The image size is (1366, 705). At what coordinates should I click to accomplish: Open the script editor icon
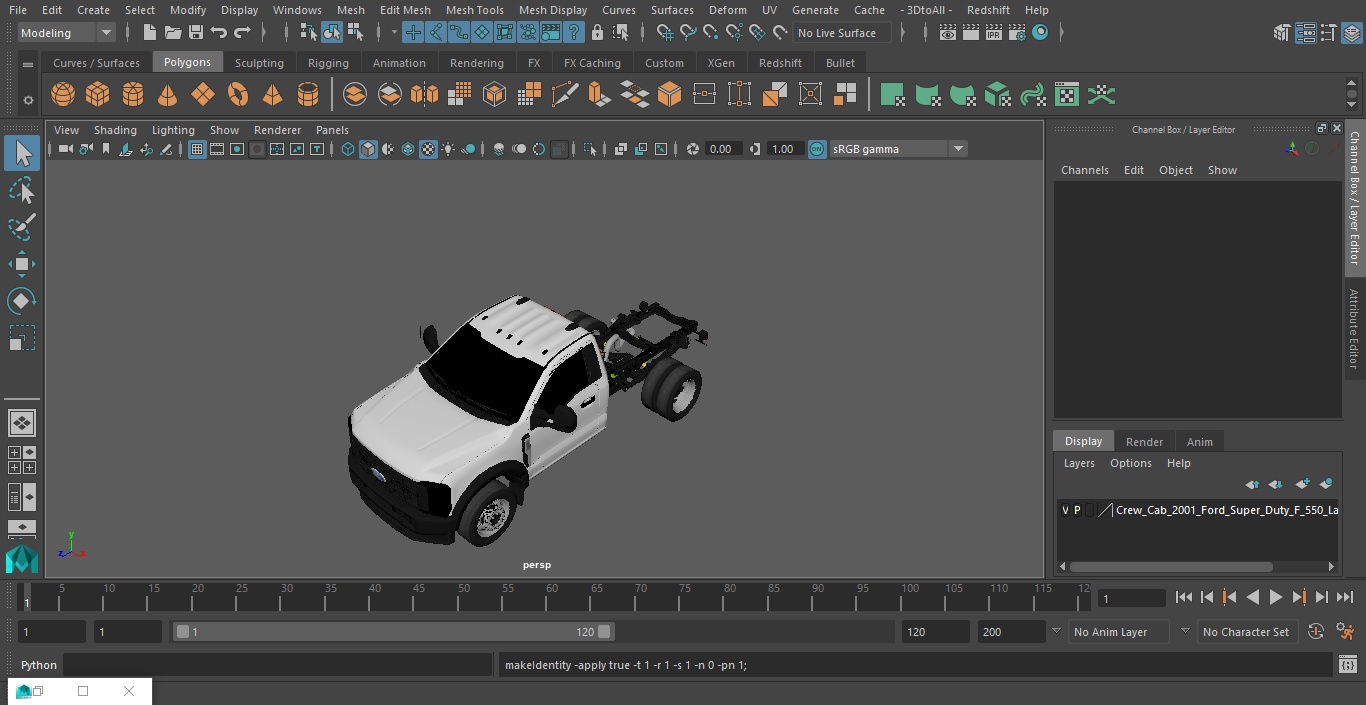pos(1348,664)
